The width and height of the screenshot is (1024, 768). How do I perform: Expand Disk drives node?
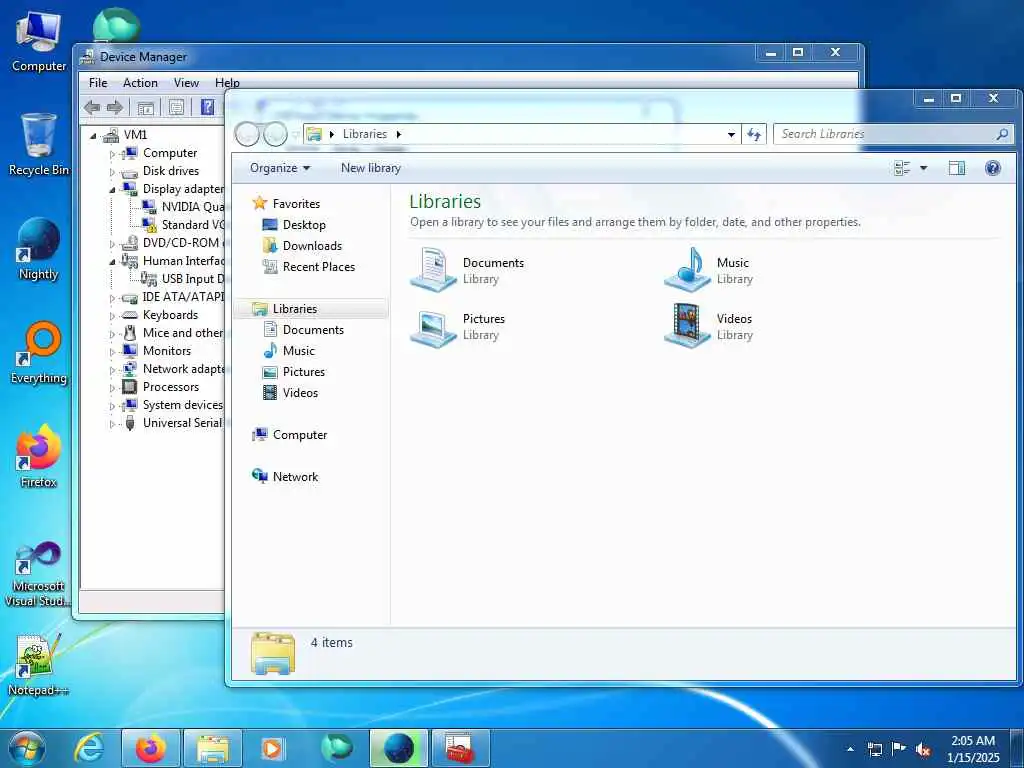point(112,172)
